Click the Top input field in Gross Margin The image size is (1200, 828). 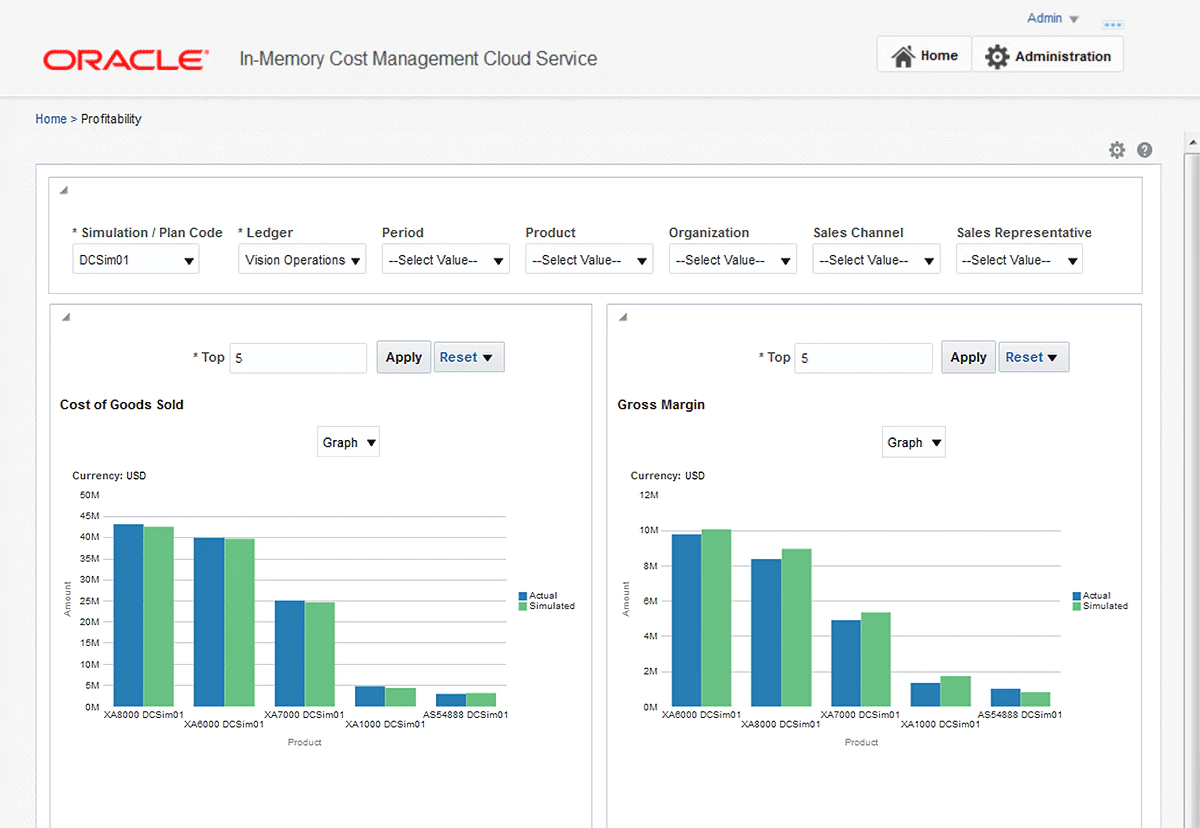[863, 358]
